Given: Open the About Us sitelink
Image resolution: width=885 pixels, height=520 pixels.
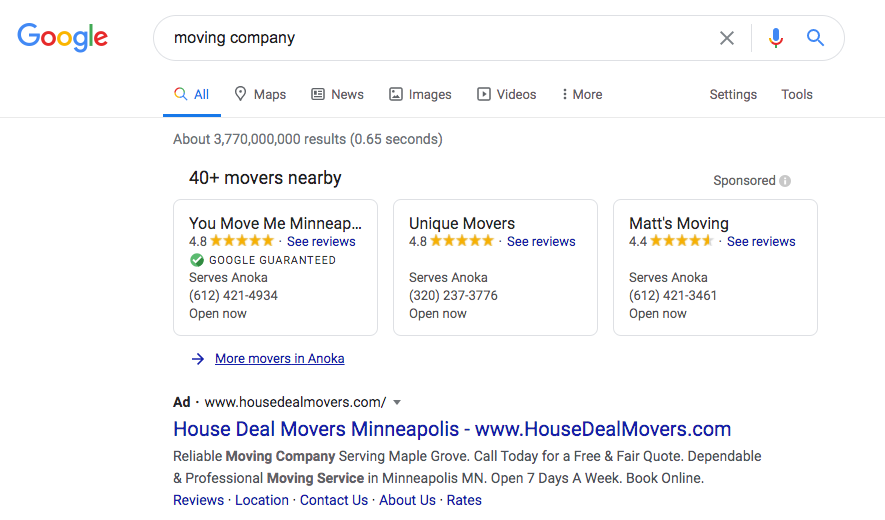Looking at the screenshot, I should pyautogui.click(x=408, y=500).
